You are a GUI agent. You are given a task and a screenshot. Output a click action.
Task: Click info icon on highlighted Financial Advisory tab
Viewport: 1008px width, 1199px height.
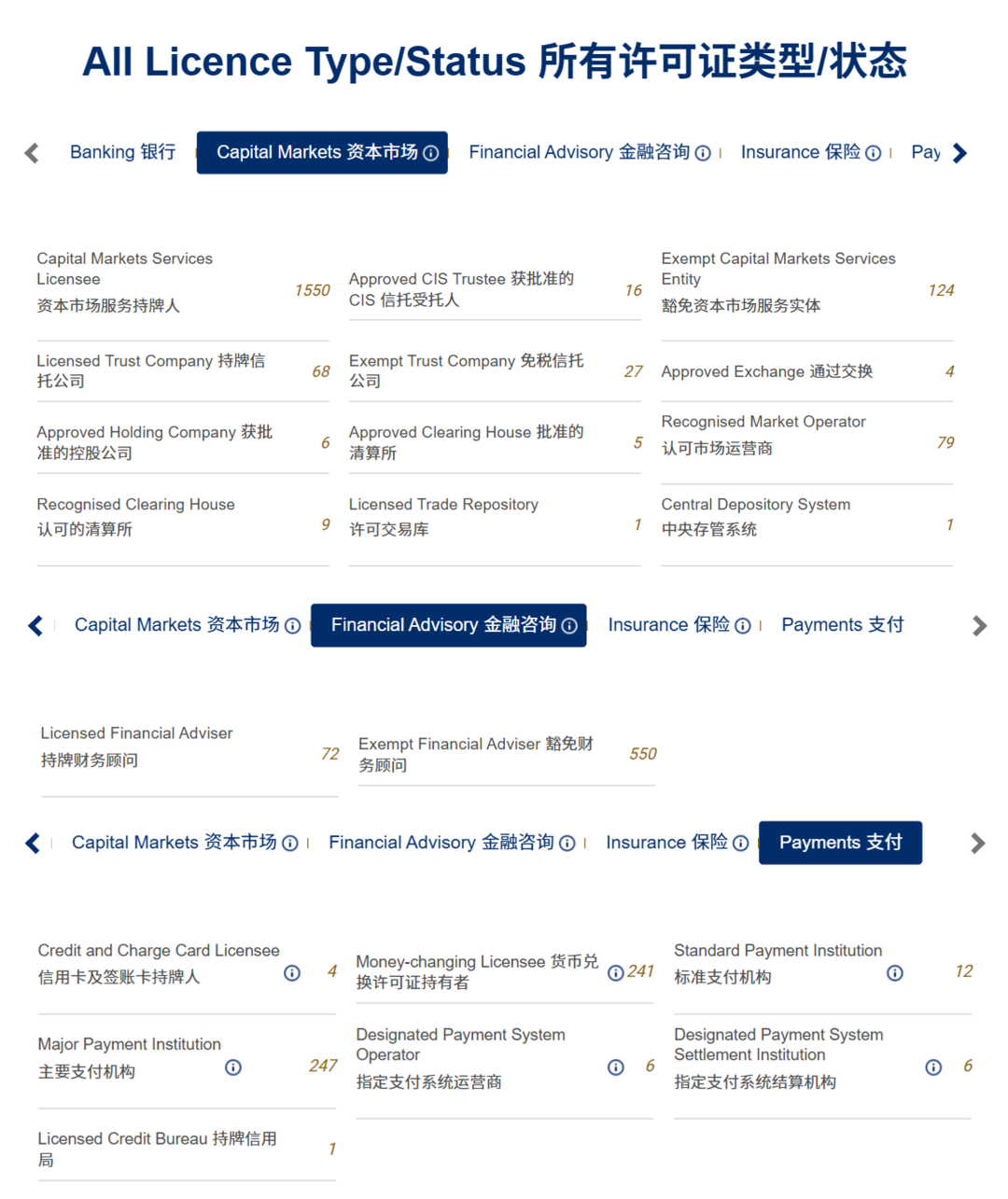click(569, 626)
